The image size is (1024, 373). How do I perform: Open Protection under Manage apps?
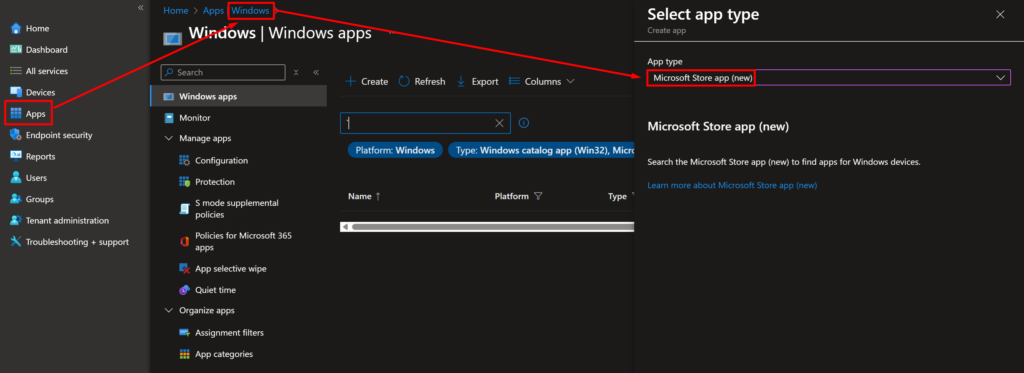pos(215,182)
